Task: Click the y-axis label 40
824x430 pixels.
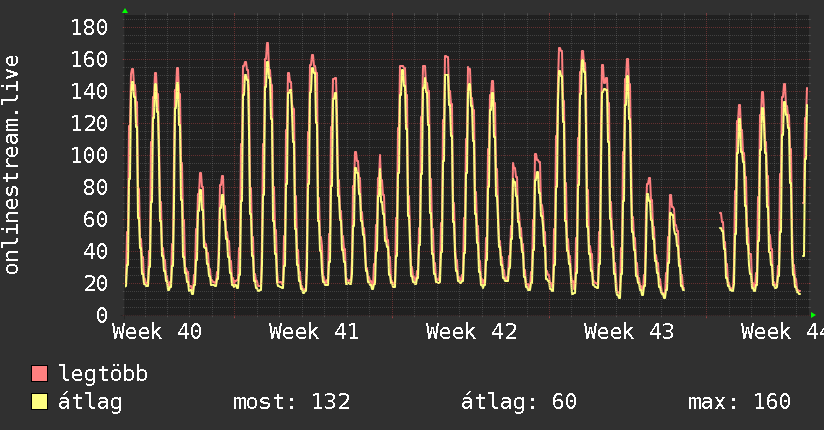Action: 96,251
